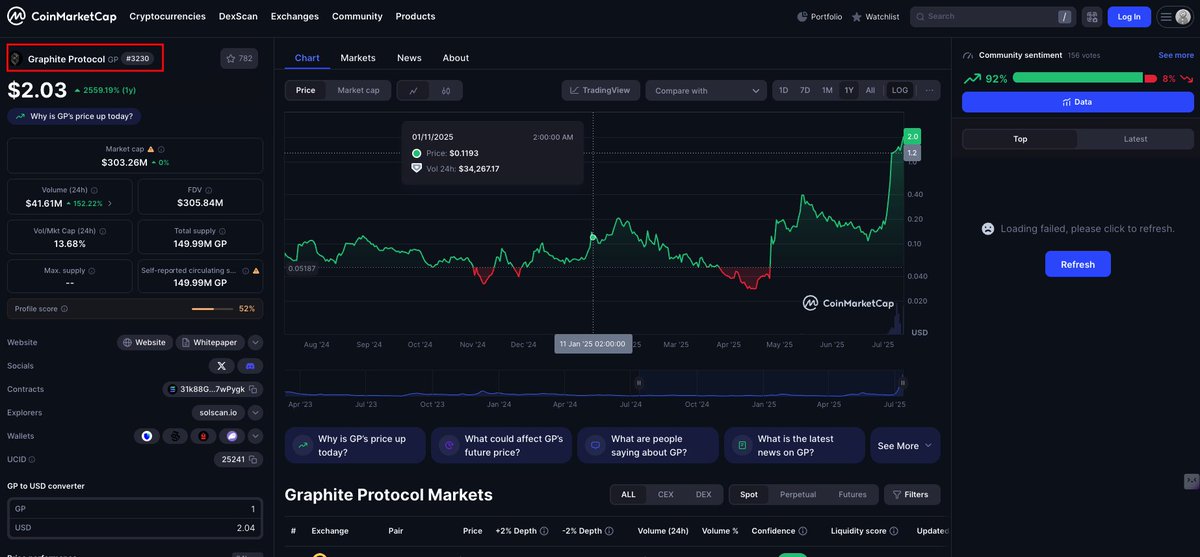Click the Graphite Protocol coin logo
1200x557 pixels.
pyautogui.click(x=15, y=59)
